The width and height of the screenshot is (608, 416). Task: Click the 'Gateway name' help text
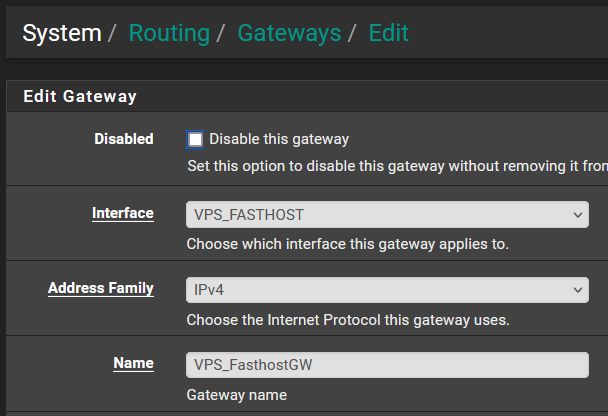pos(237,395)
